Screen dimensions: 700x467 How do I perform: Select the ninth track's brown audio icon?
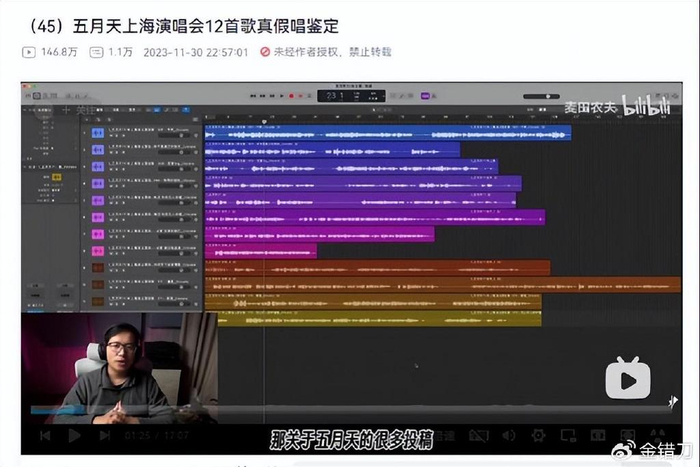pos(98,268)
